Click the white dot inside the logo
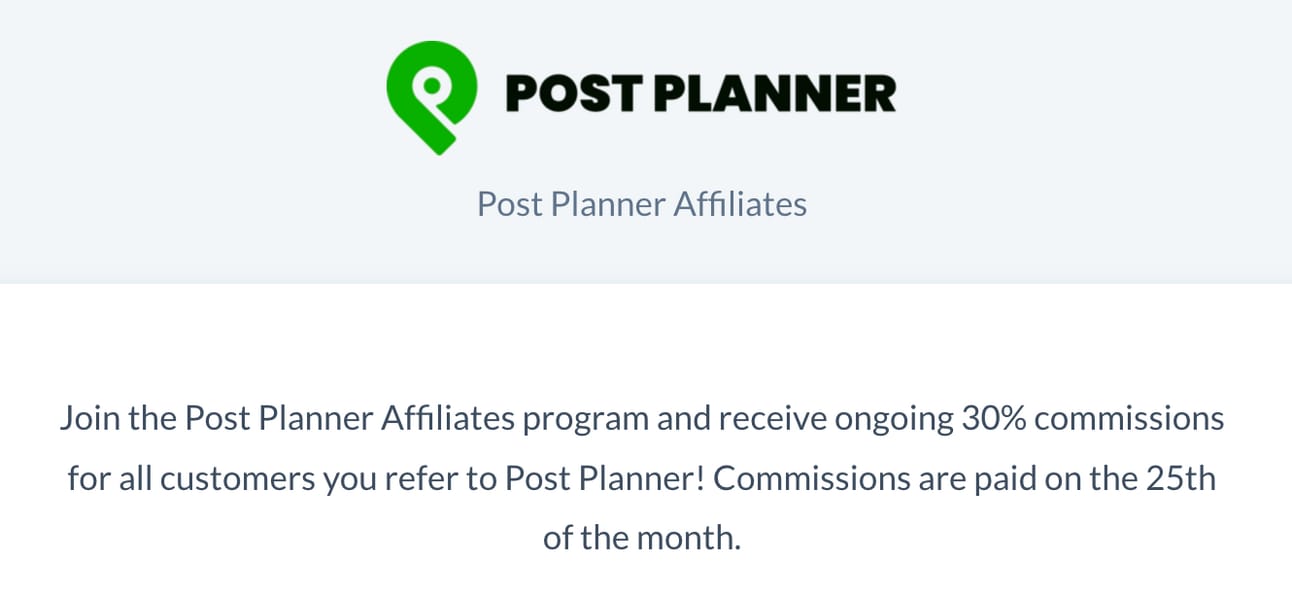 pyautogui.click(x=431, y=85)
